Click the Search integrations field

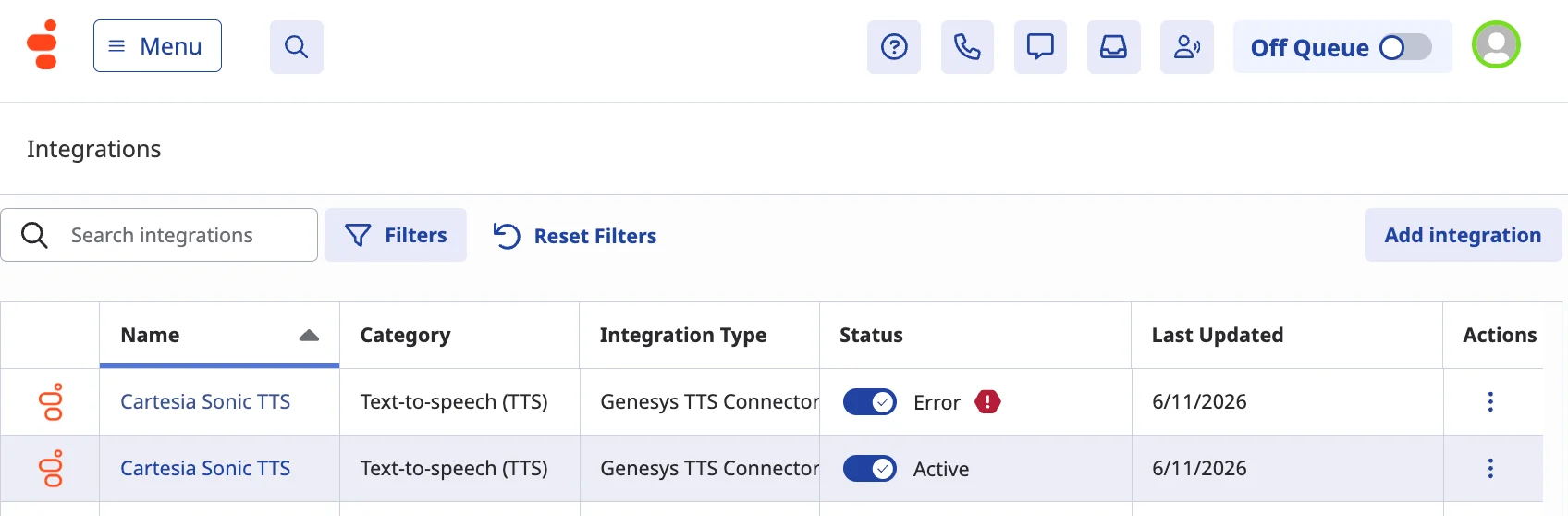click(x=159, y=235)
